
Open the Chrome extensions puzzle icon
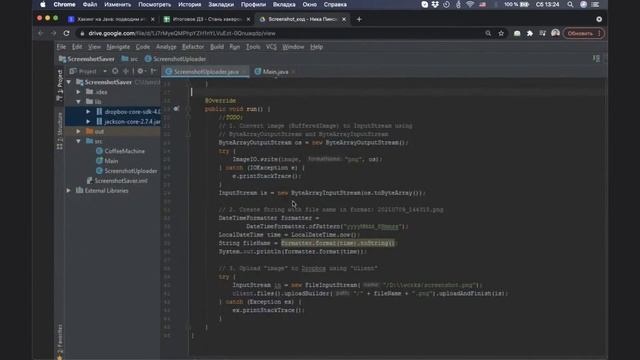(x=530, y=33)
